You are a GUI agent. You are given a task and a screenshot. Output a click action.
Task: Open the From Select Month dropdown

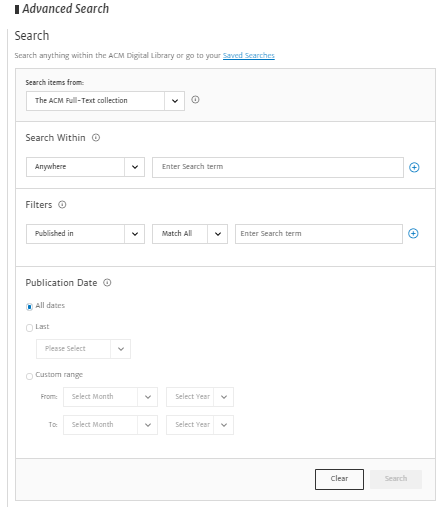tap(110, 397)
